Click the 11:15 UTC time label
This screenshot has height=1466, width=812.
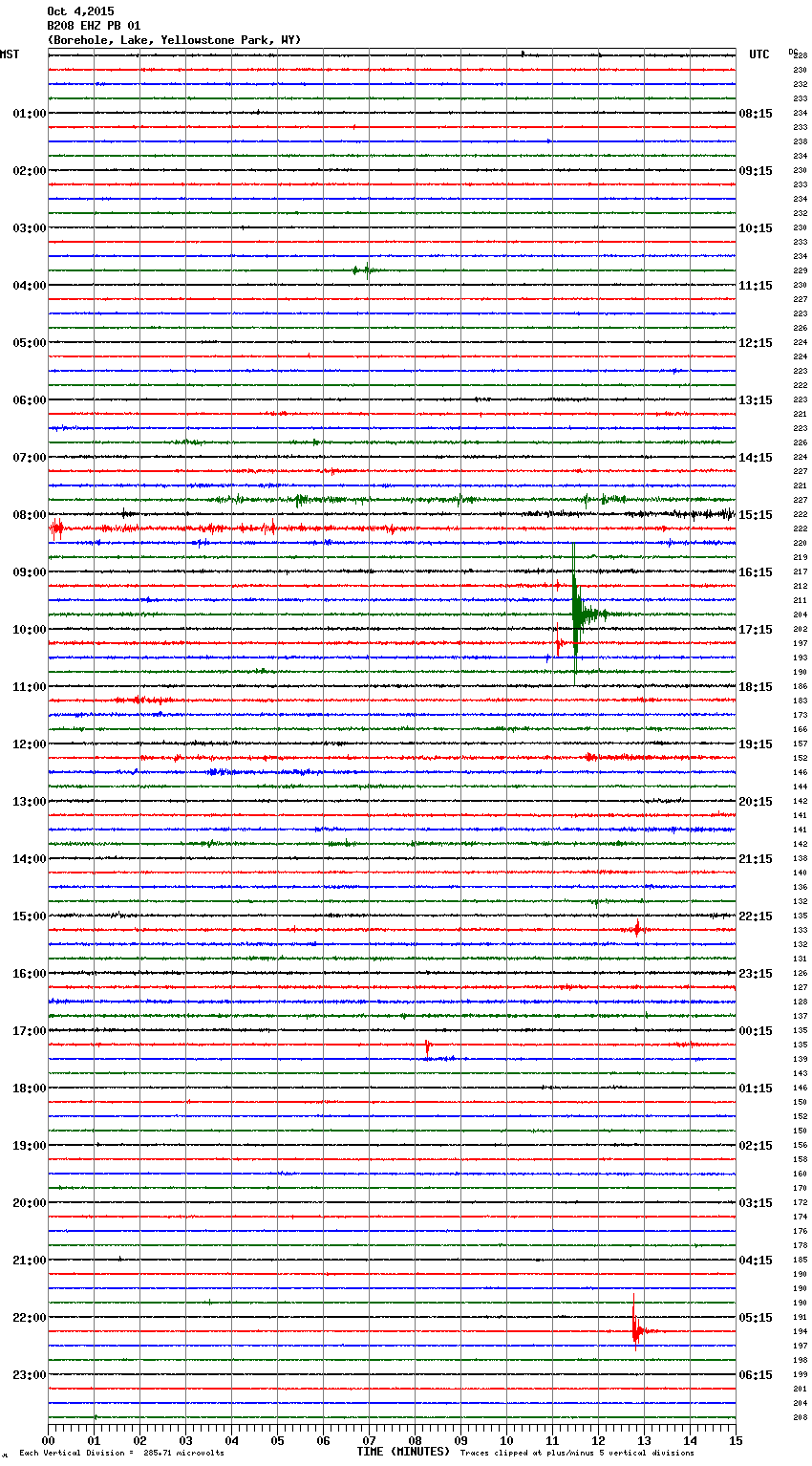pyautogui.click(x=756, y=286)
